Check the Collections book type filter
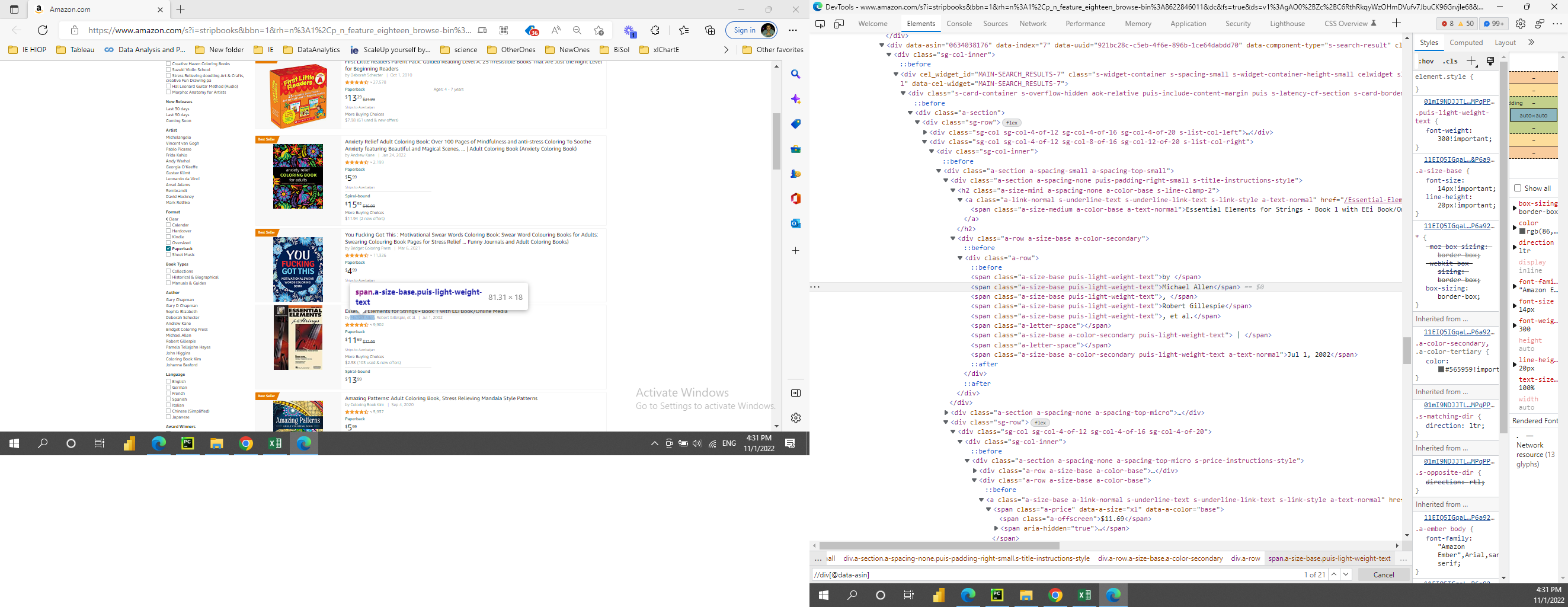Viewport: 1568px width, 607px height. pos(168,271)
